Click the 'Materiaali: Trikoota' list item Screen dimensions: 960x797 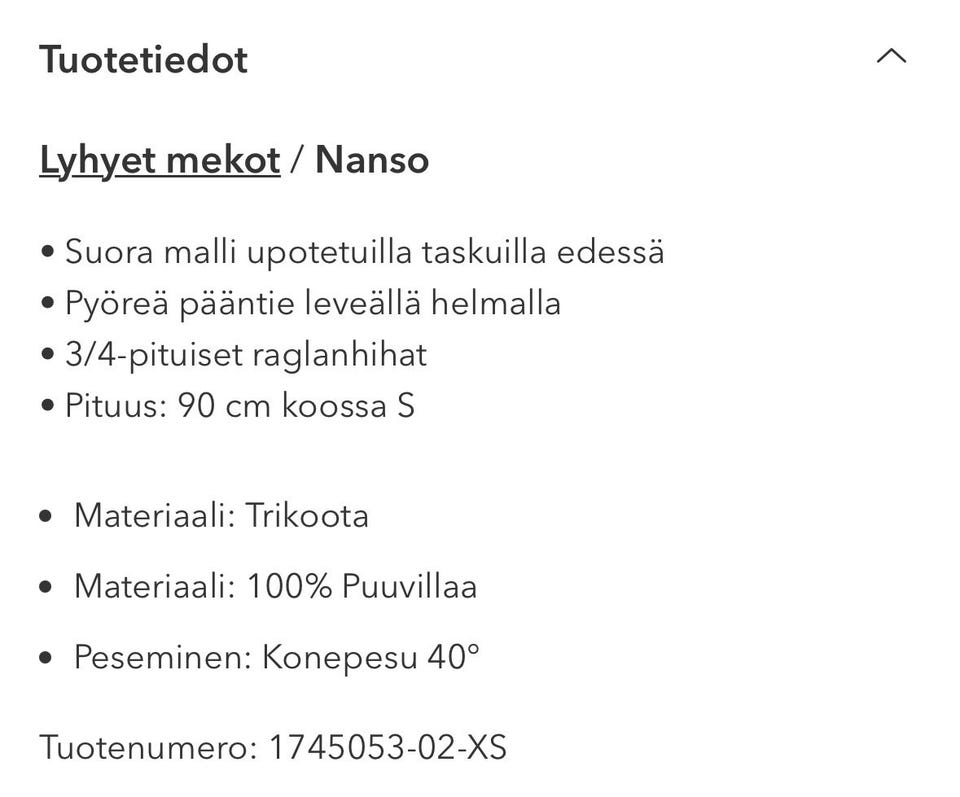221,516
